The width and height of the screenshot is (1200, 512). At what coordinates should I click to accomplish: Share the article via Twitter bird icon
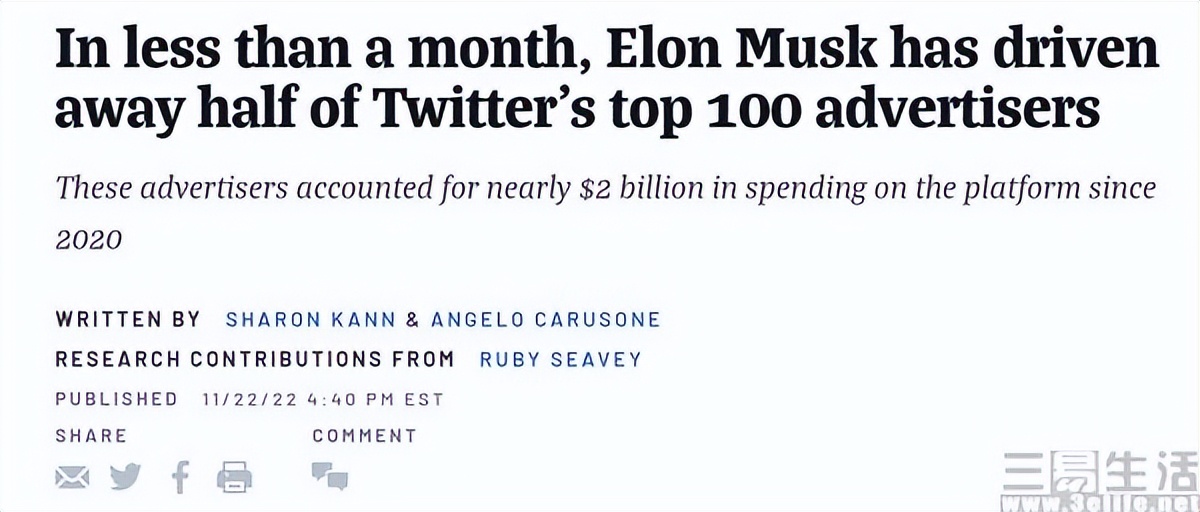point(126,476)
